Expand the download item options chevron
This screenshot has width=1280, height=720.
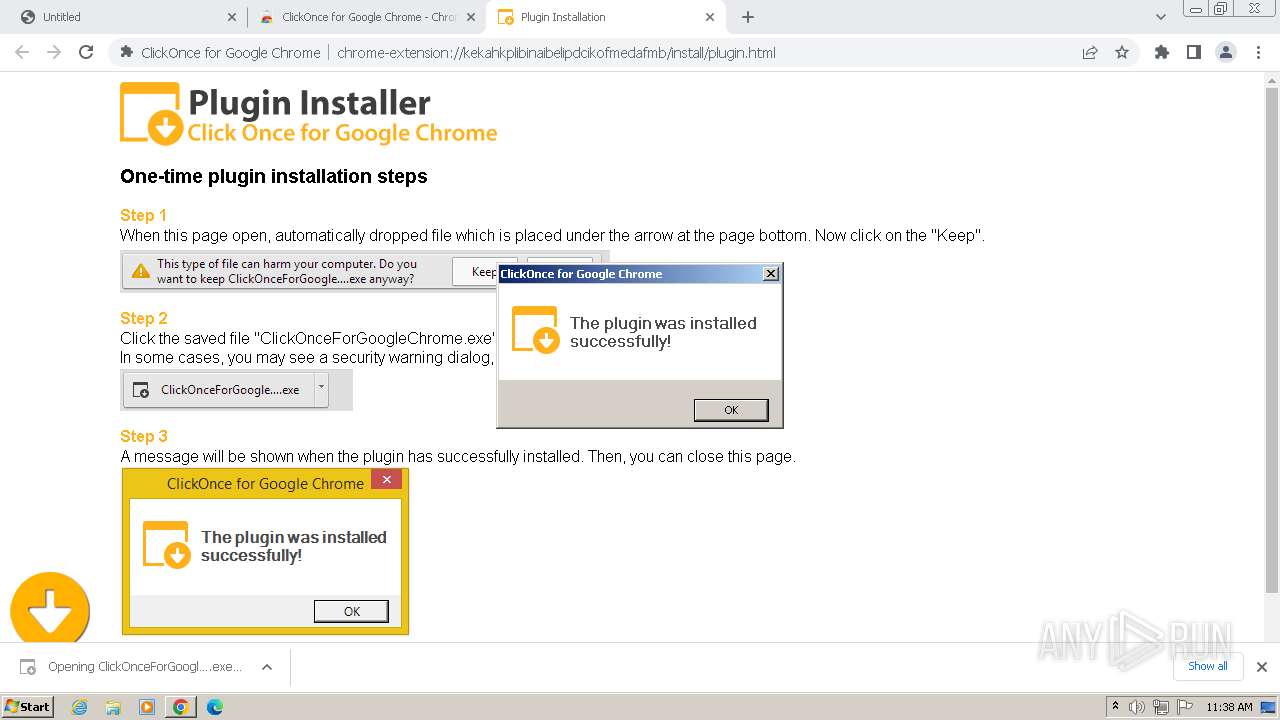[267, 667]
